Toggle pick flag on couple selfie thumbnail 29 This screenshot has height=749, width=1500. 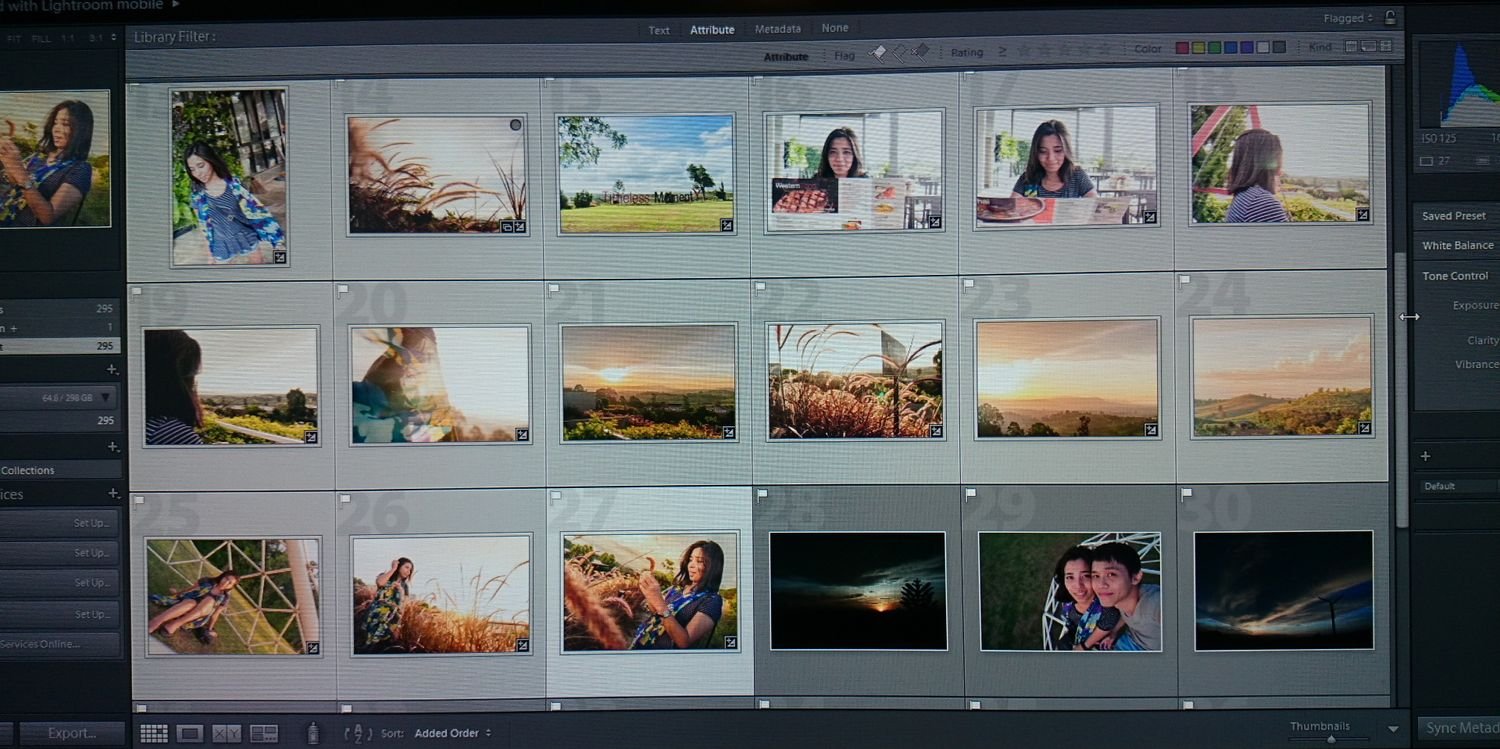pos(969,494)
